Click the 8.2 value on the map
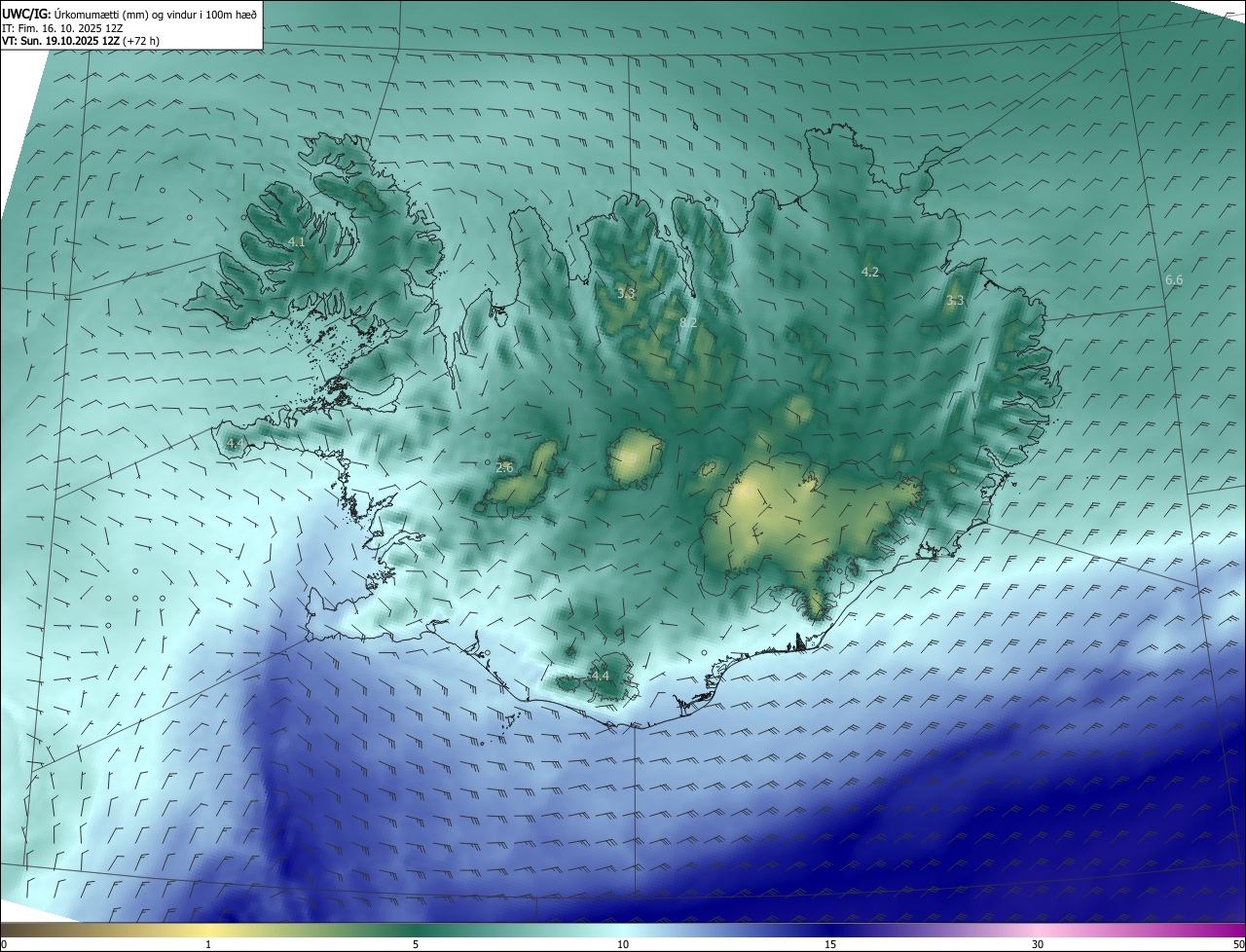This screenshot has height=952, width=1246. pyautogui.click(x=688, y=322)
